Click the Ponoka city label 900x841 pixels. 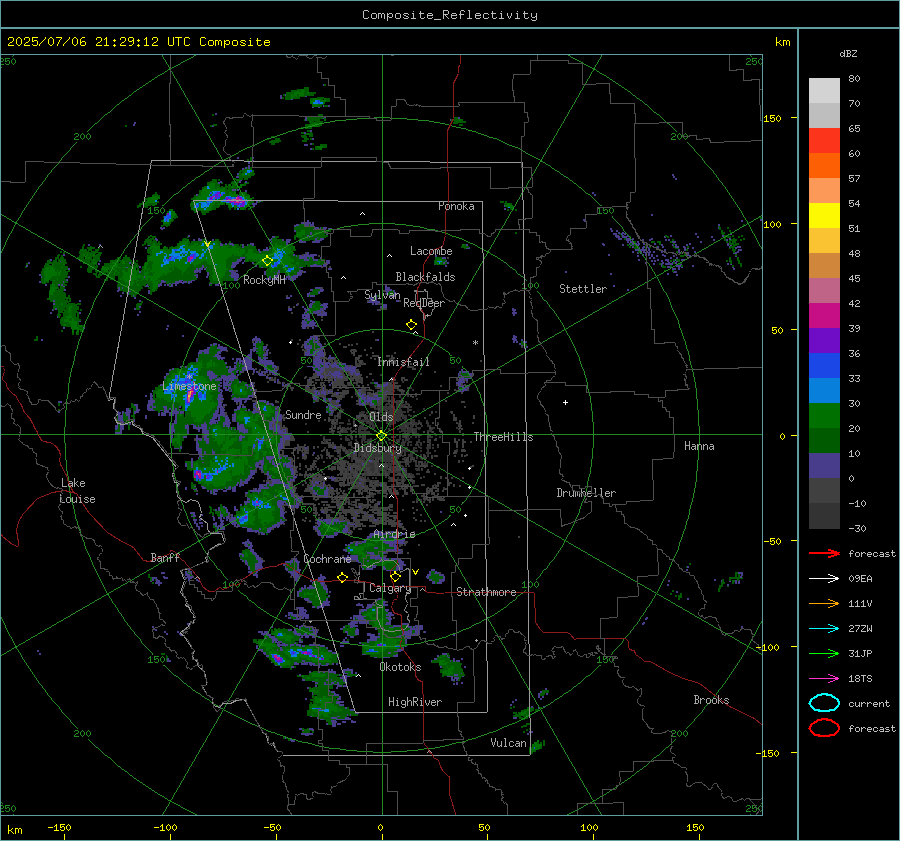[x=456, y=206]
